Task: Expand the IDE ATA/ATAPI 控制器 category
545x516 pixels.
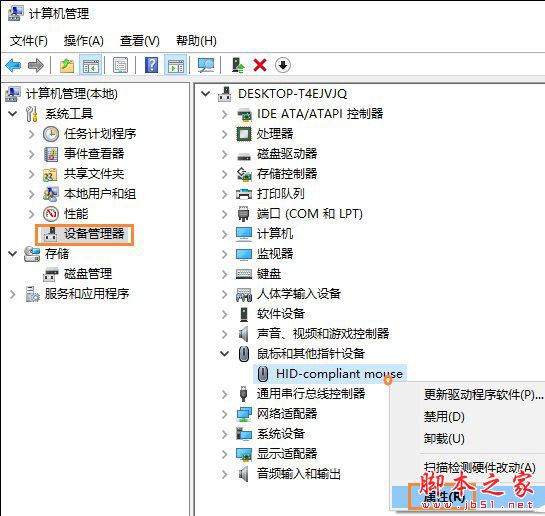Action: pyautogui.click(x=225, y=114)
